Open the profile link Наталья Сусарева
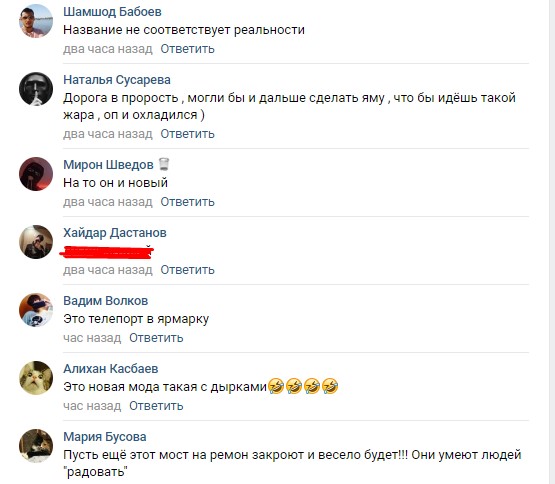This screenshot has width=555, height=484. point(117,80)
